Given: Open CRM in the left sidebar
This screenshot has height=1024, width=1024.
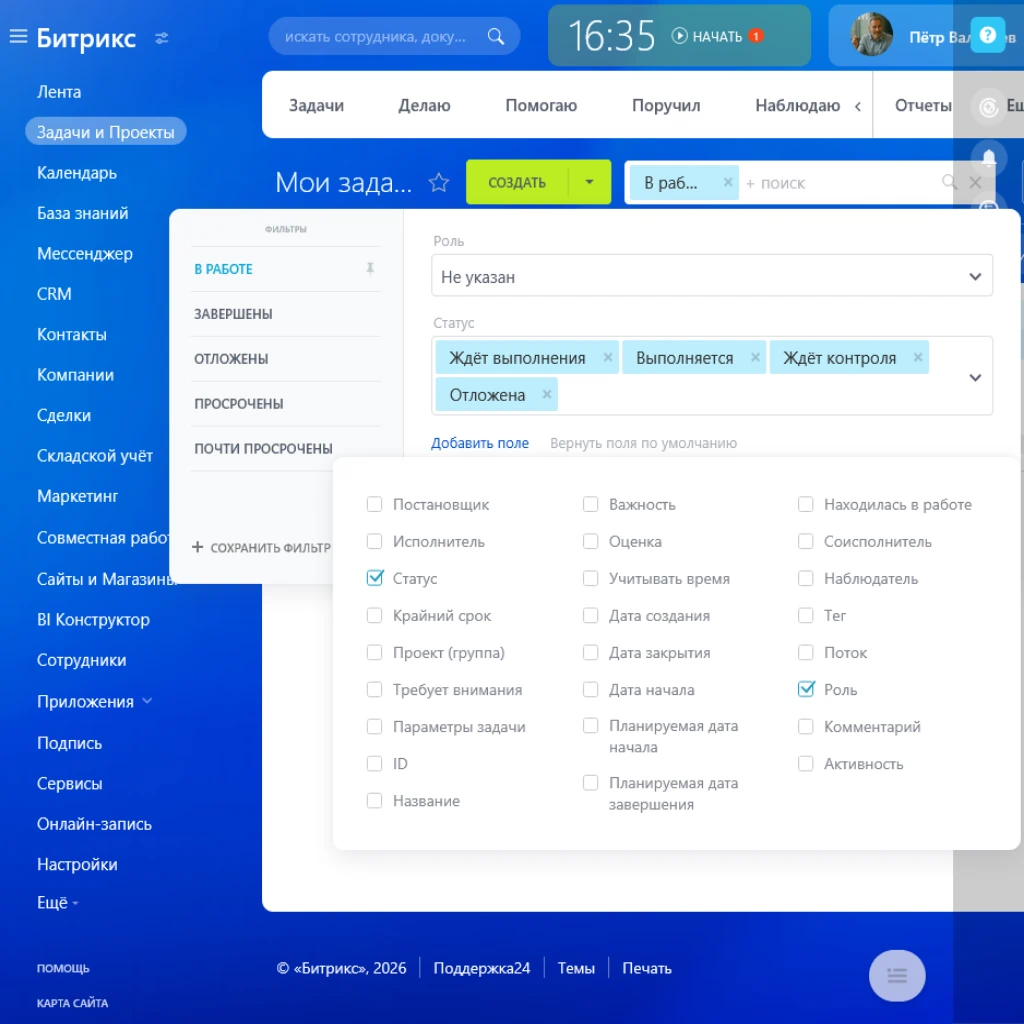Looking at the screenshot, I should click(x=54, y=294).
